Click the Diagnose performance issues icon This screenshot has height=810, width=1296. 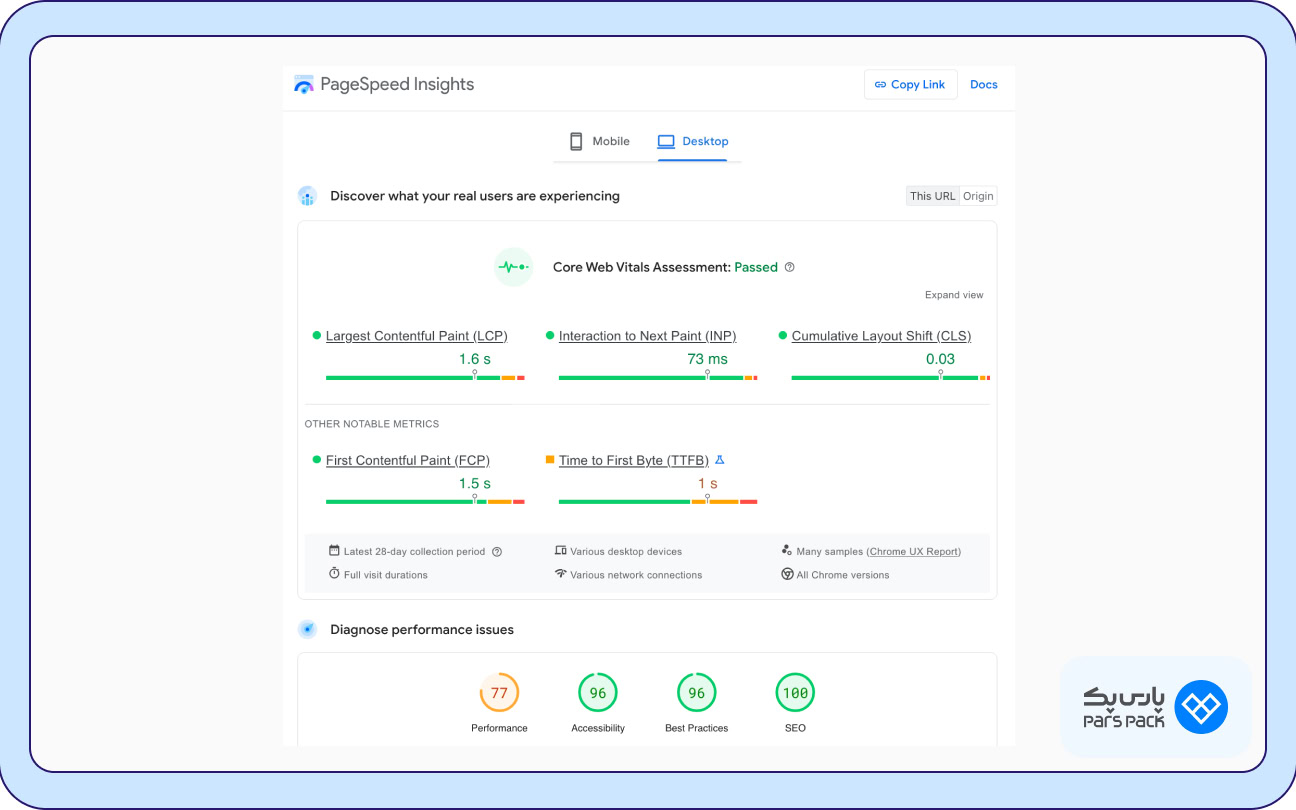point(308,630)
